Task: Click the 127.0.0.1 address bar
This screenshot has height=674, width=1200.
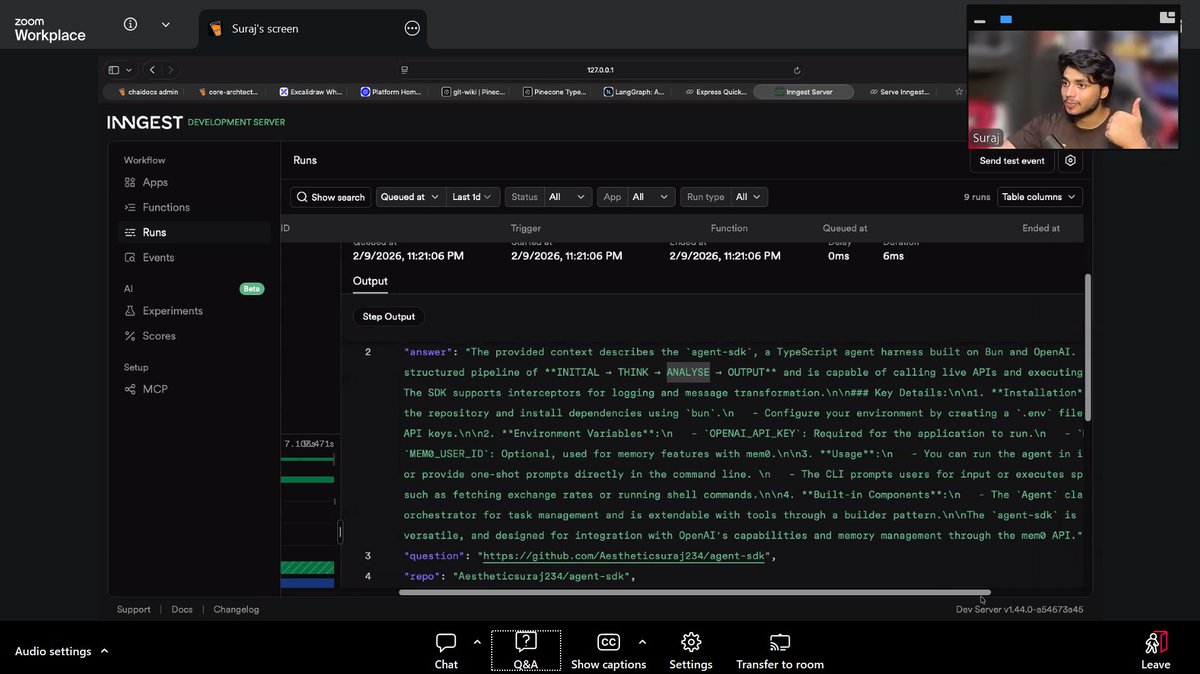Action: click(x=600, y=70)
